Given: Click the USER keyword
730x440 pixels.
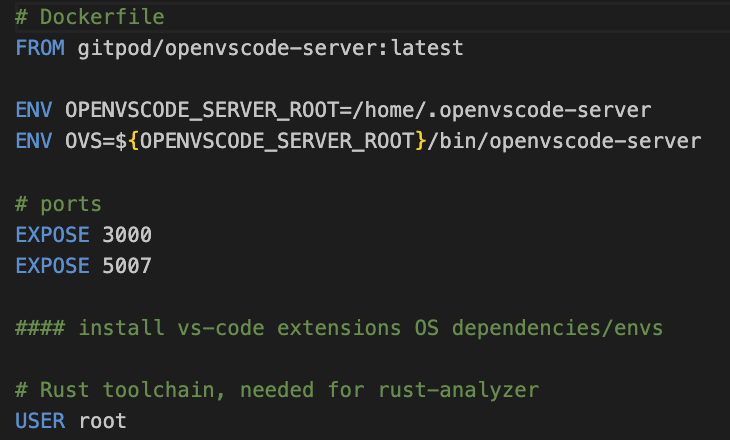Looking at the screenshot, I should click(40, 420).
